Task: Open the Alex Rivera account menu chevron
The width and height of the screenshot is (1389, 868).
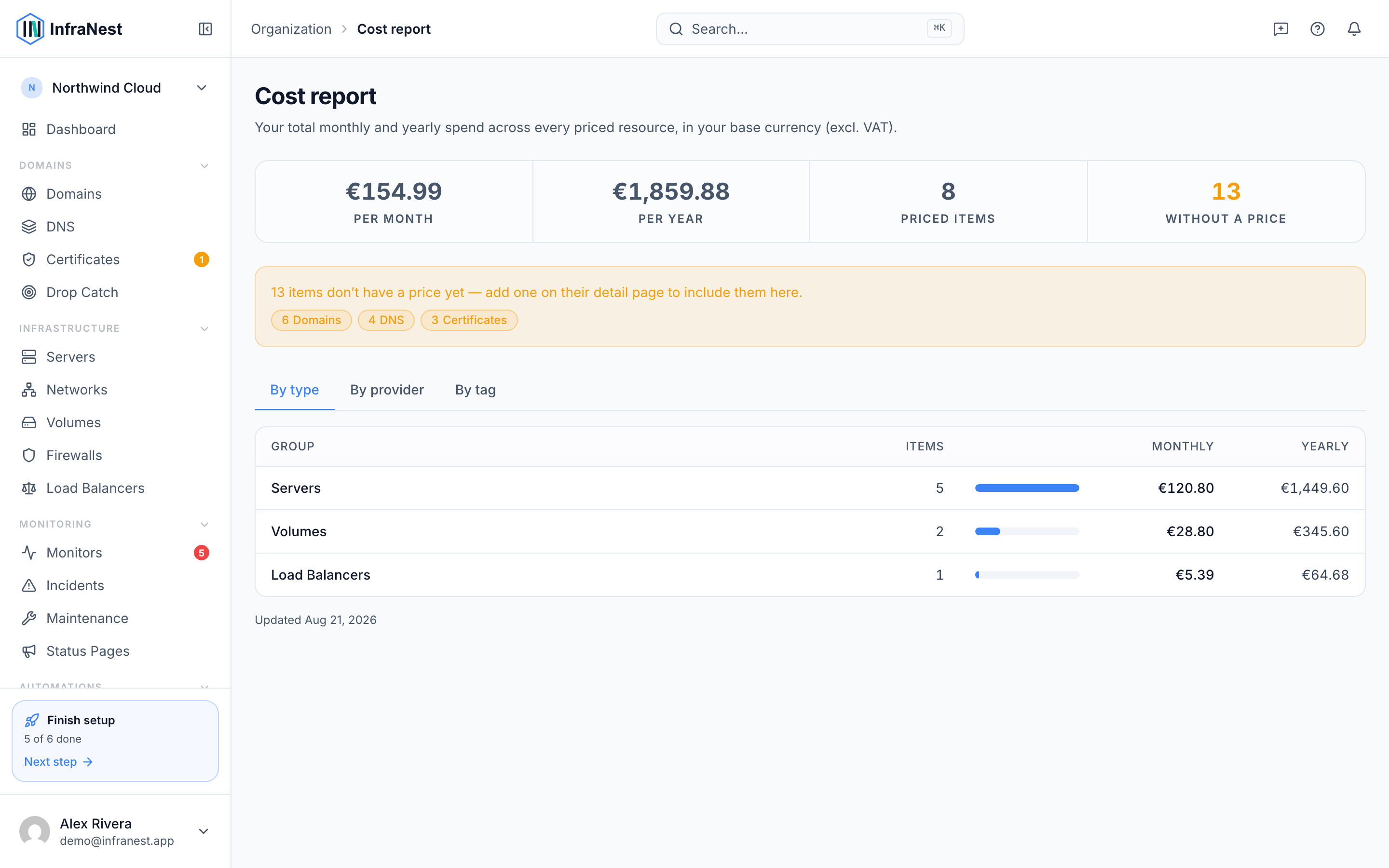Action: [203, 831]
